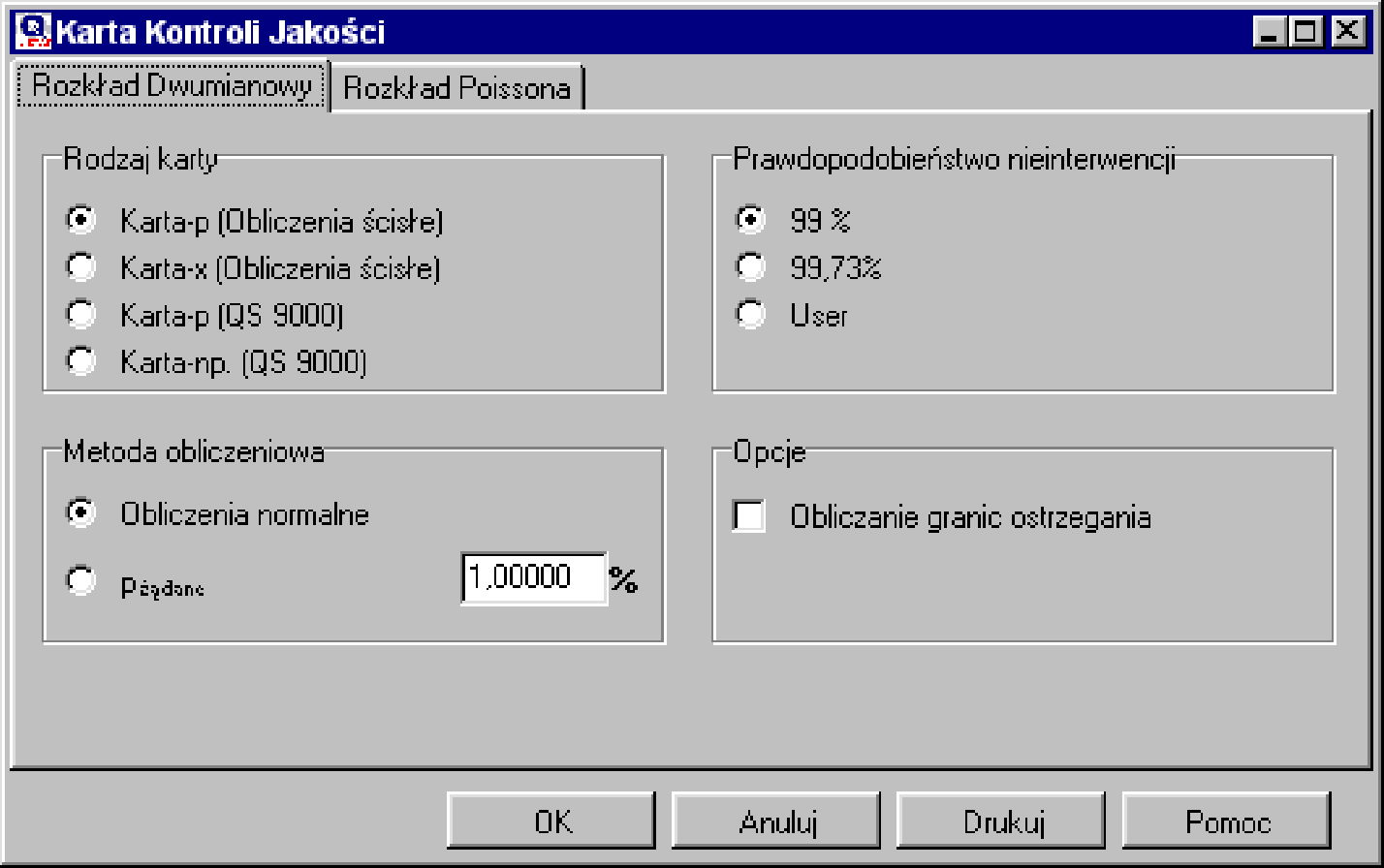The width and height of the screenshot is (1384, 868).
Task: Click the title bar application icon
Action: click(34, 32)
